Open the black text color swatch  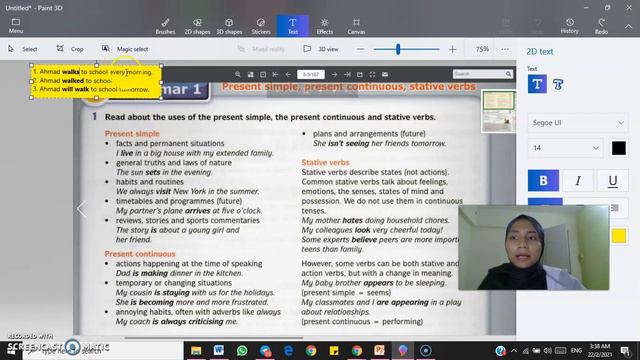click(x=618, y=148)
